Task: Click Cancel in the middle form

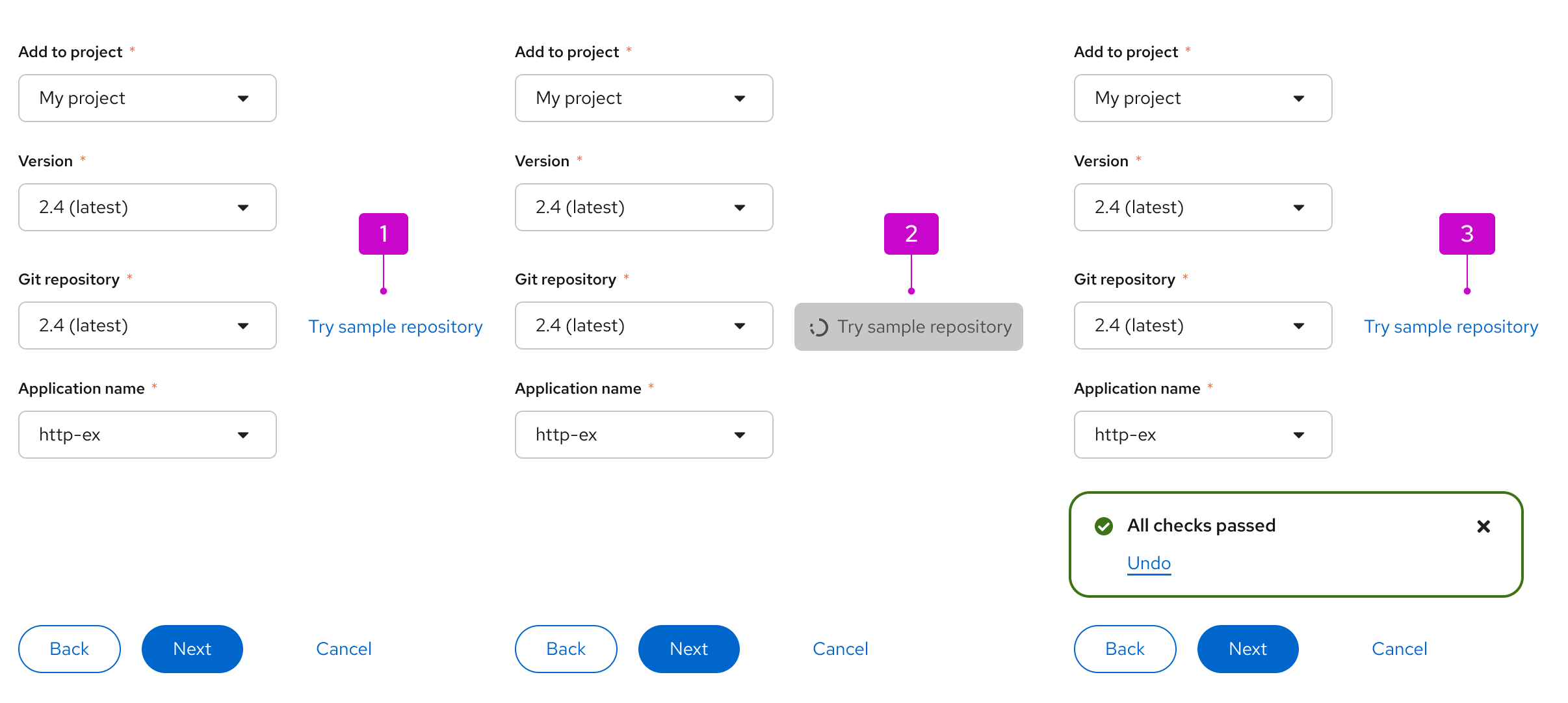Action: click(840, 648)
